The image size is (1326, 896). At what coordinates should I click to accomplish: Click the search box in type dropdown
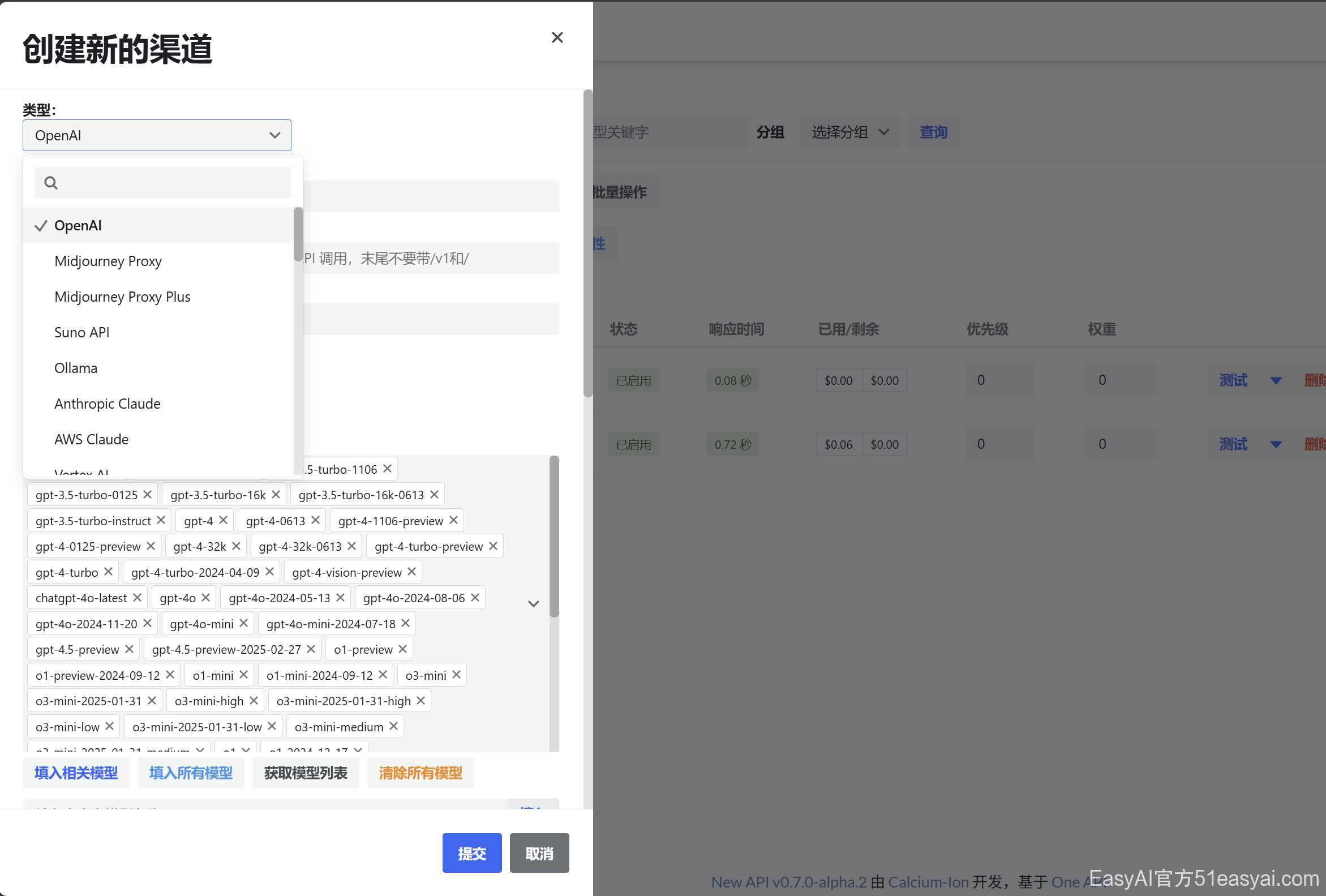[162, 183]
